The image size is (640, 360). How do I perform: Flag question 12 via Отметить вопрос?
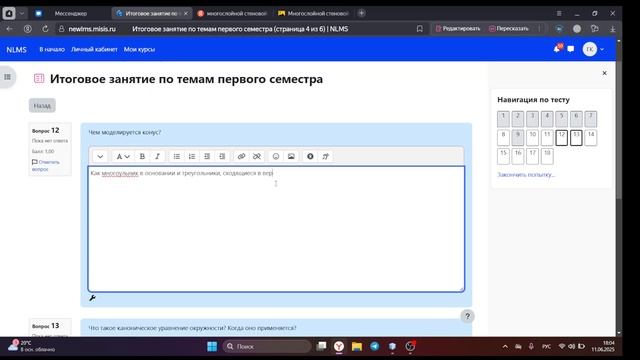pyautogui.click(x=46, y=165)
